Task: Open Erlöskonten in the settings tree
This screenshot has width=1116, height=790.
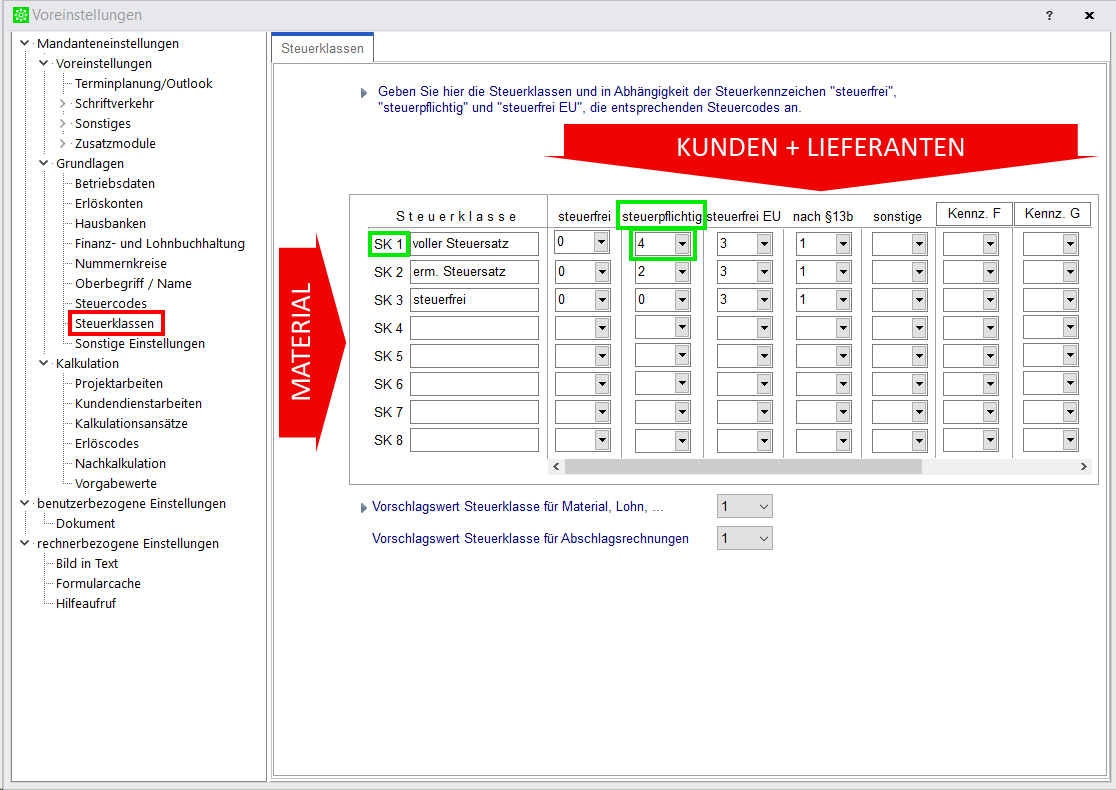Action: 108,204
